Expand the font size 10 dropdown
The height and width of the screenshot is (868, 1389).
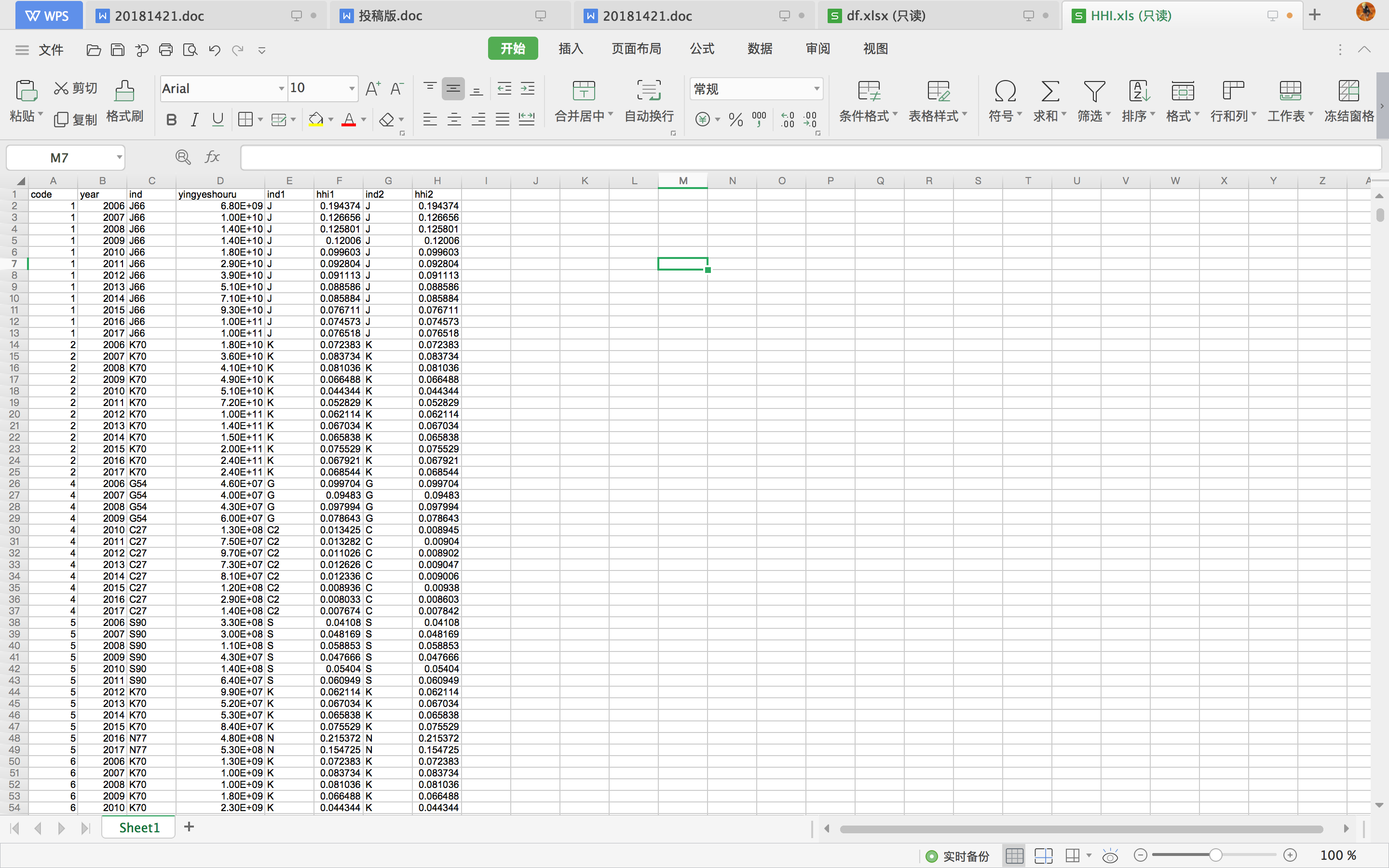click(351, 88)
